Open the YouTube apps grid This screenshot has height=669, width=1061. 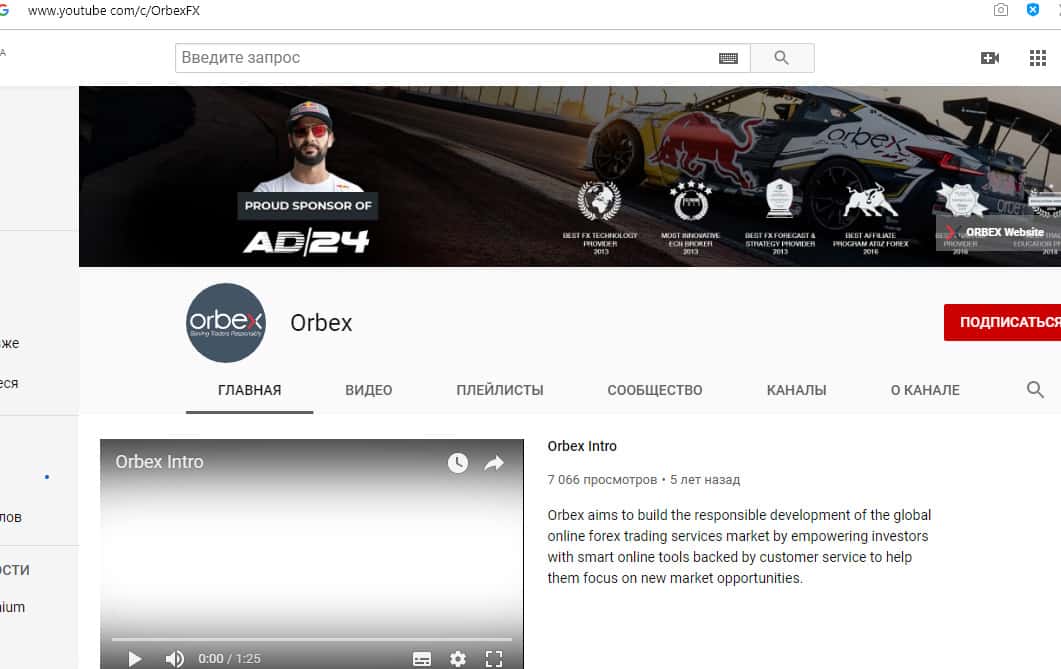(x=1037, y=58)
